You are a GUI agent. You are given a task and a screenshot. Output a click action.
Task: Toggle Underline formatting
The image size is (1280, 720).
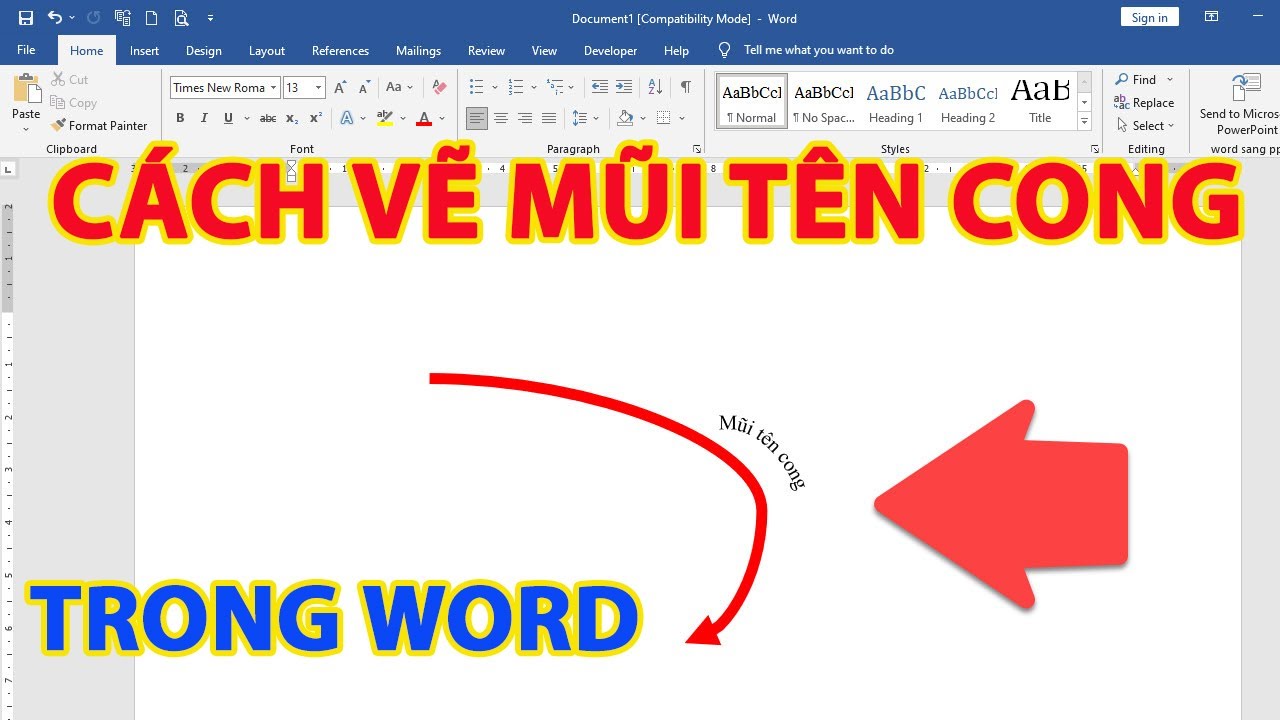pos(228,118)
